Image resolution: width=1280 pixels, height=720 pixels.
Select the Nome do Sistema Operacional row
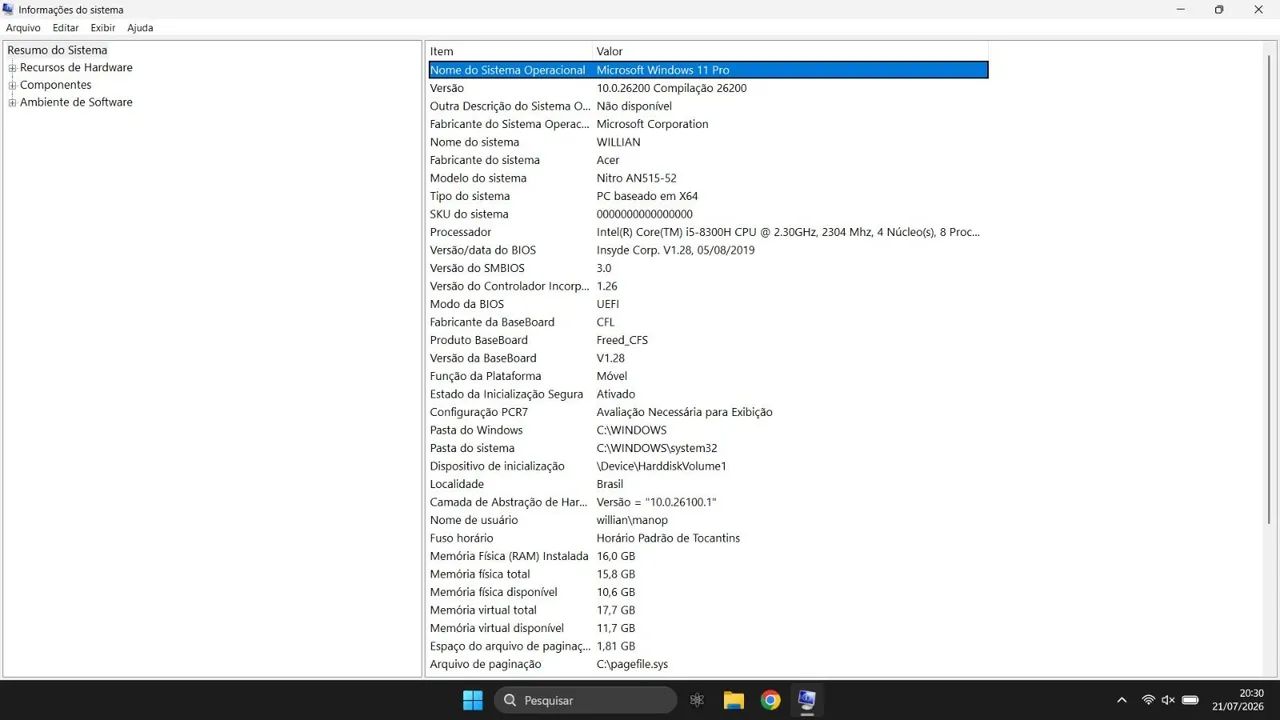coord(708,70)
